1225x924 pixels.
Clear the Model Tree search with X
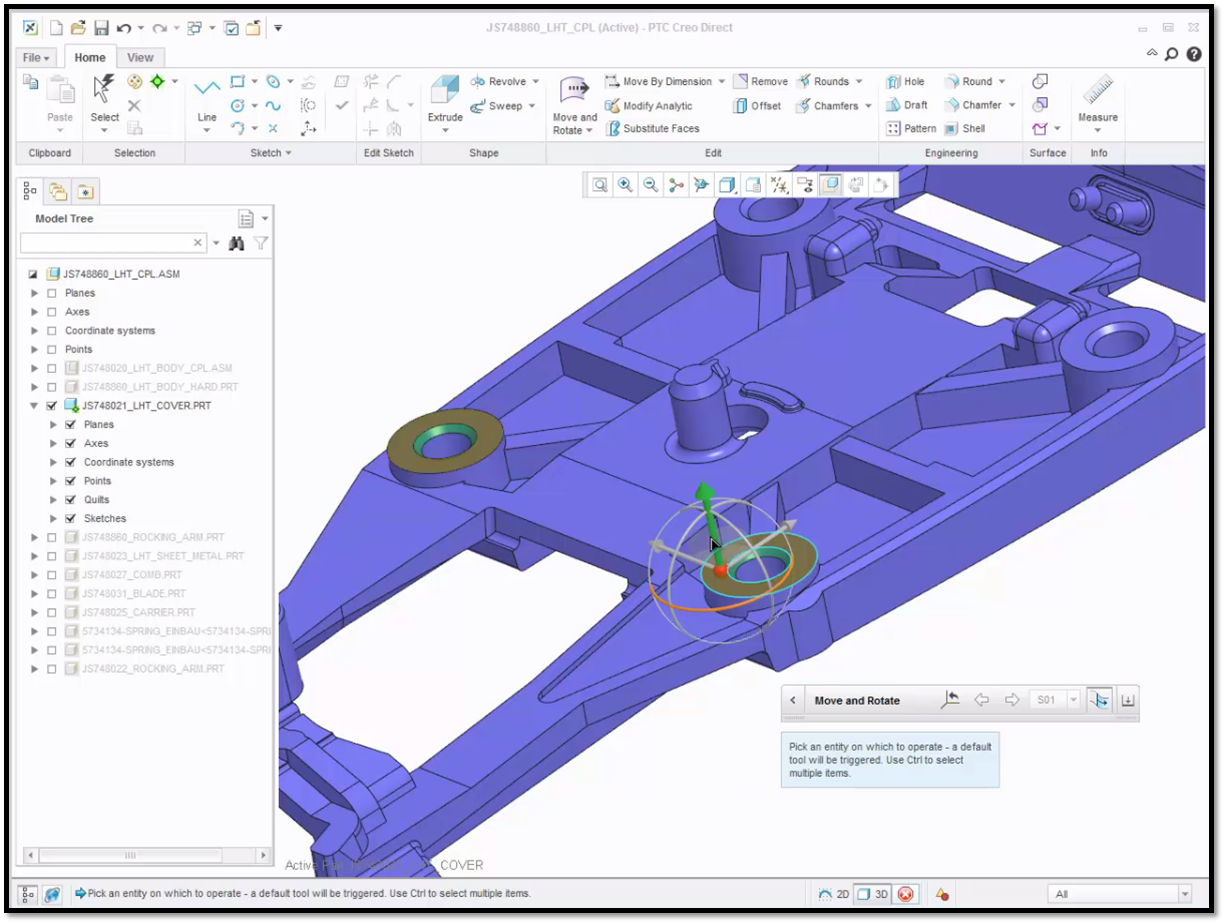[x=197, y=243]
